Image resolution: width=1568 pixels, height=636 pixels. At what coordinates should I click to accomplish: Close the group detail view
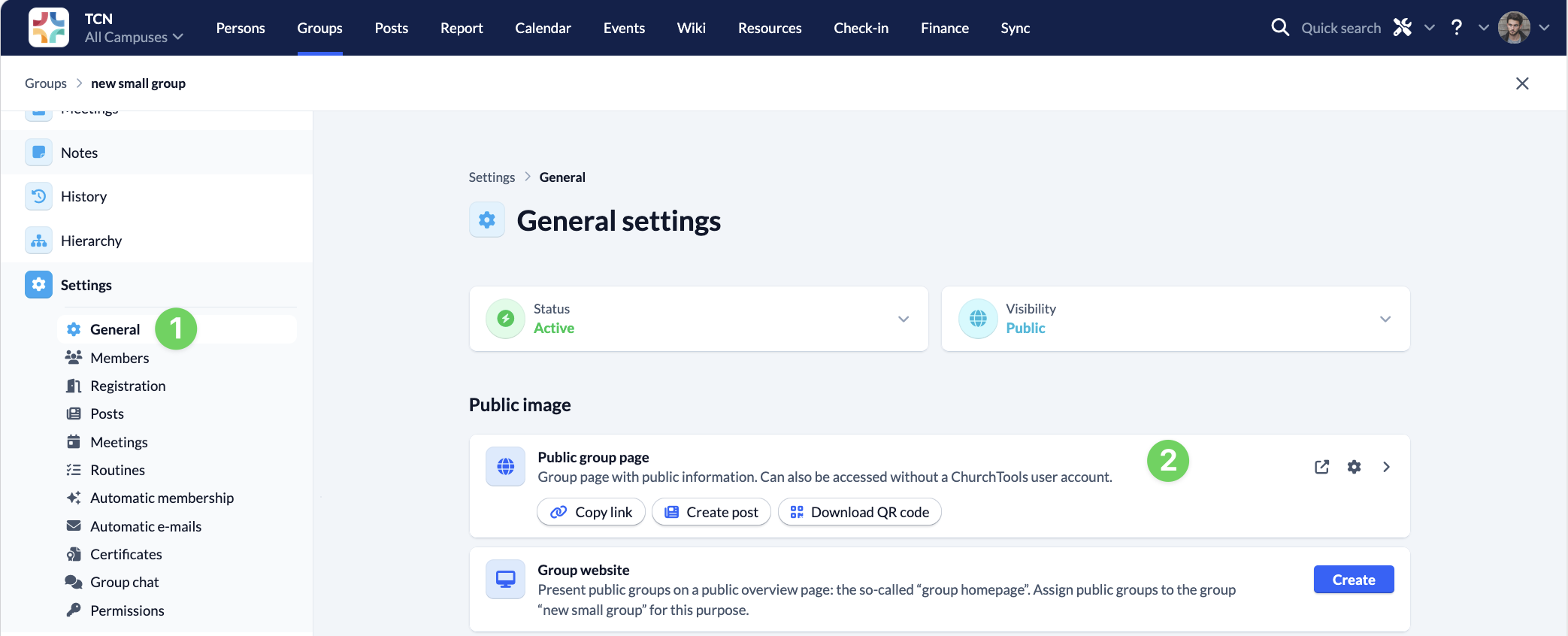point(1522,83)
